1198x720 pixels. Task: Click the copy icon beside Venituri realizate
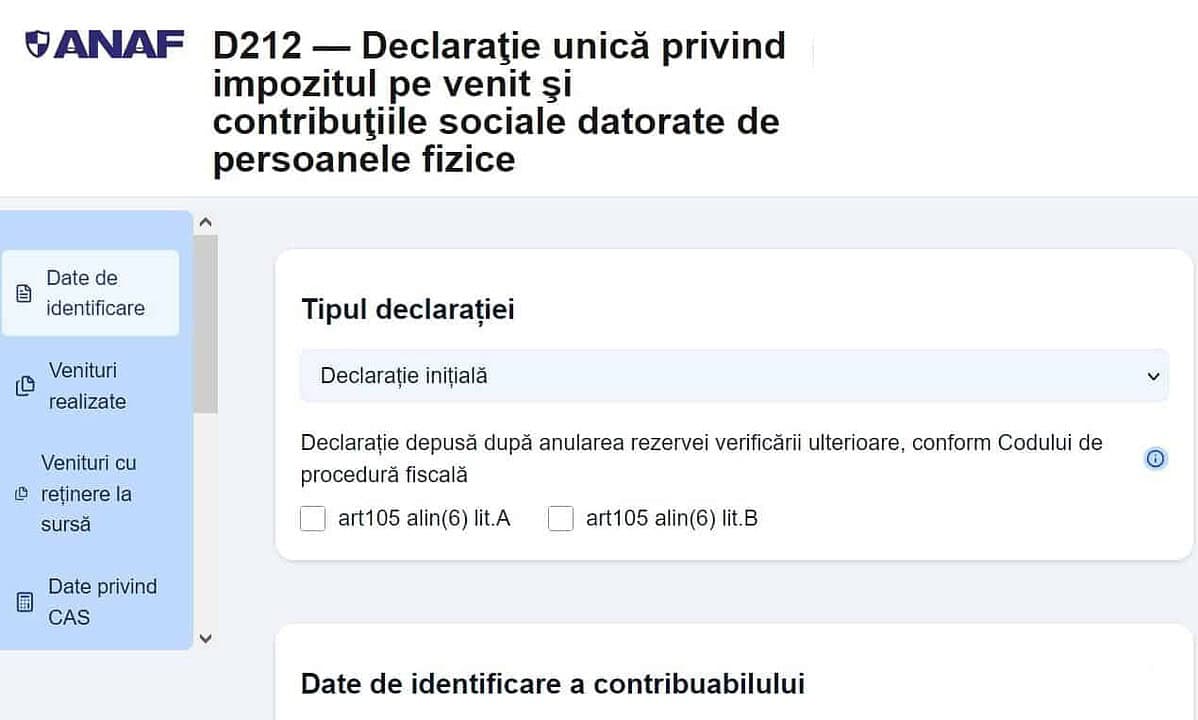click(25, 386)
